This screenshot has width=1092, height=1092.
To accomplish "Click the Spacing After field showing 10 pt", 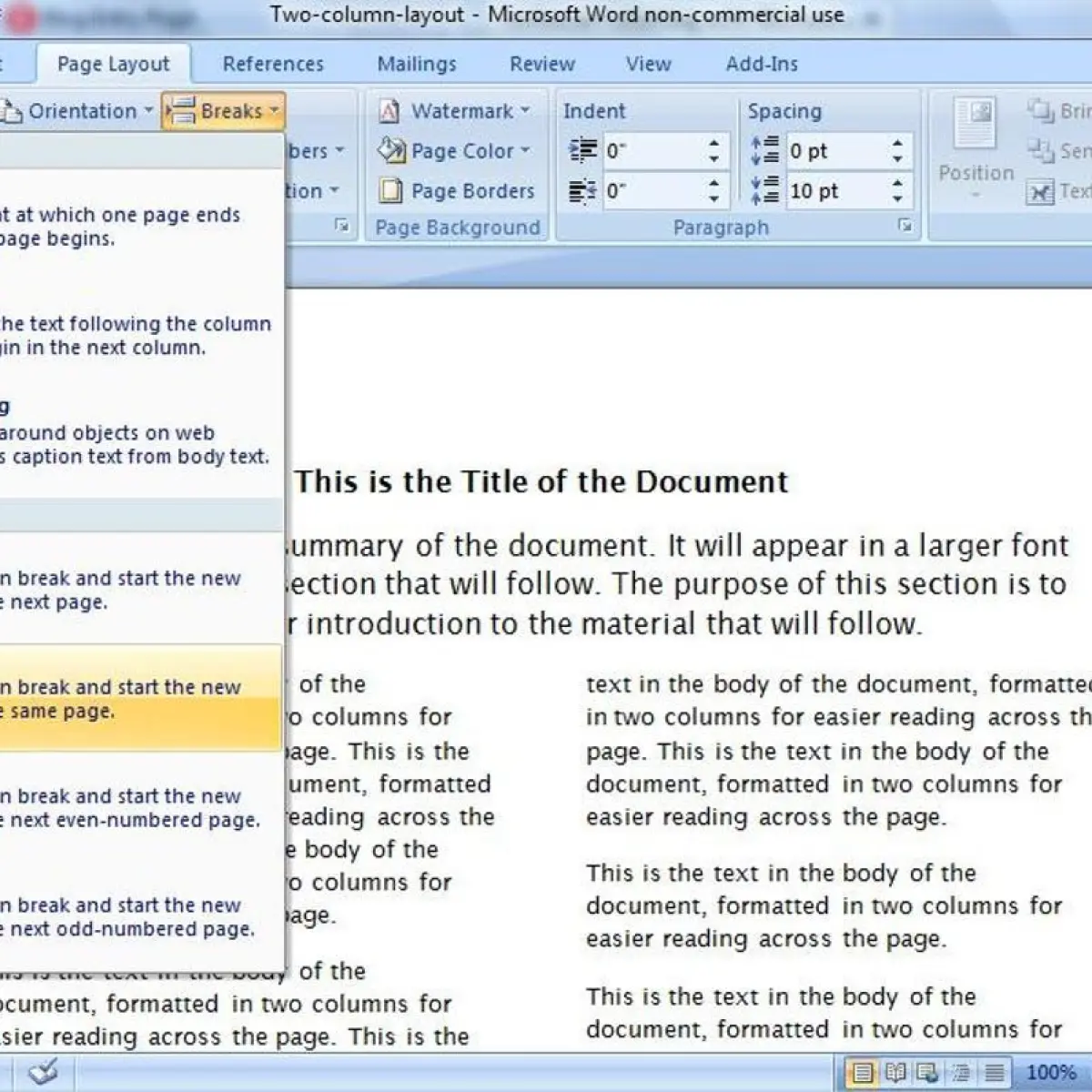I will click(834, 191).
